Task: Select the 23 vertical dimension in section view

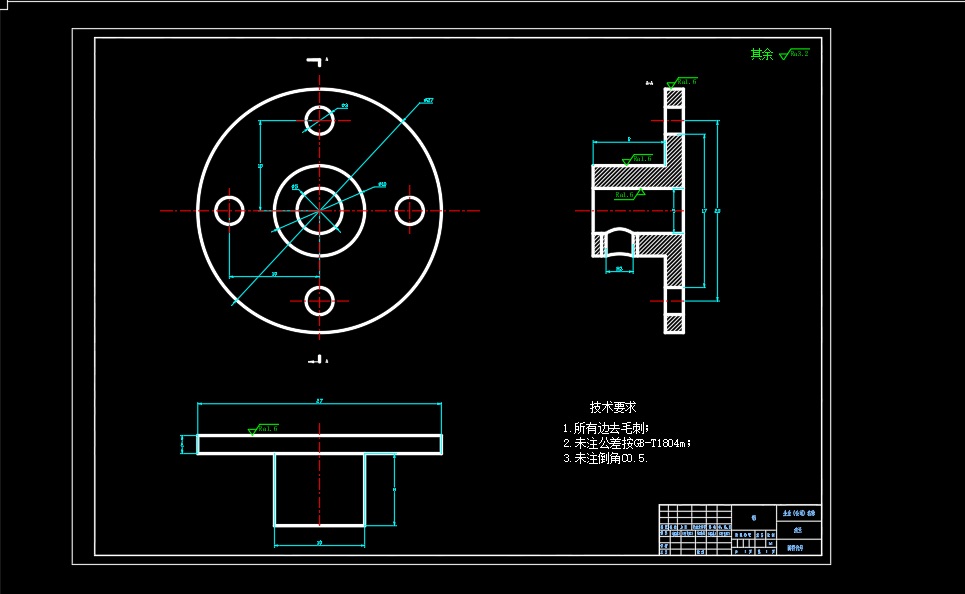Action: point(717,211)
